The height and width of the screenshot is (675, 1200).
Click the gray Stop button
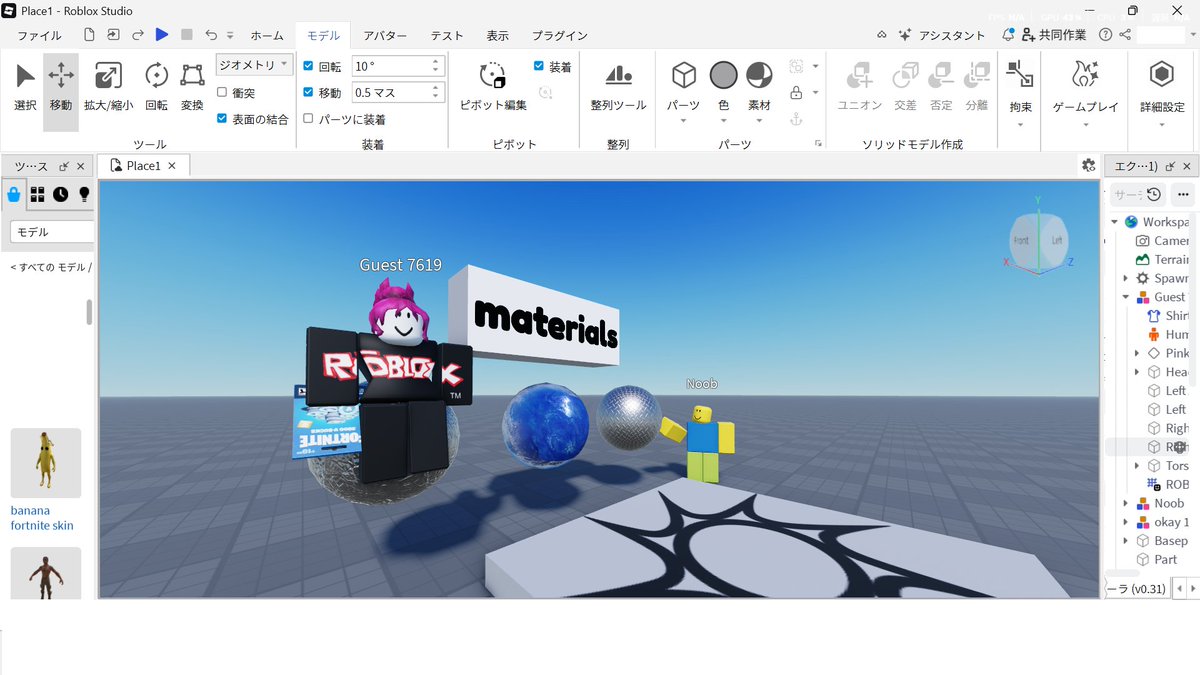[x=187, y=34]
